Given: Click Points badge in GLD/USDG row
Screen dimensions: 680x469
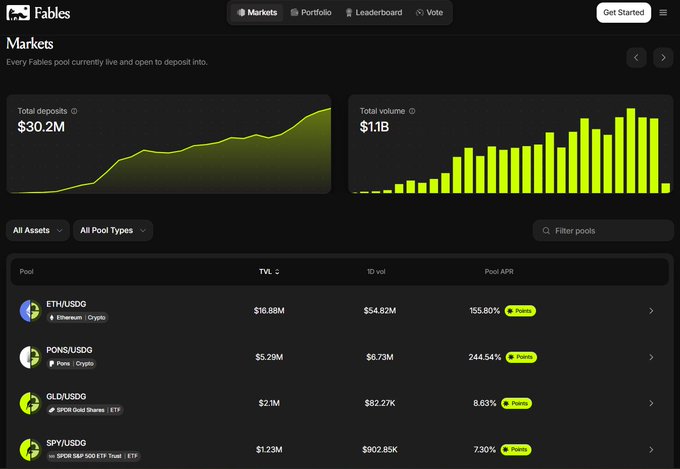Looking at the screenshot, I should pos(516,403).
